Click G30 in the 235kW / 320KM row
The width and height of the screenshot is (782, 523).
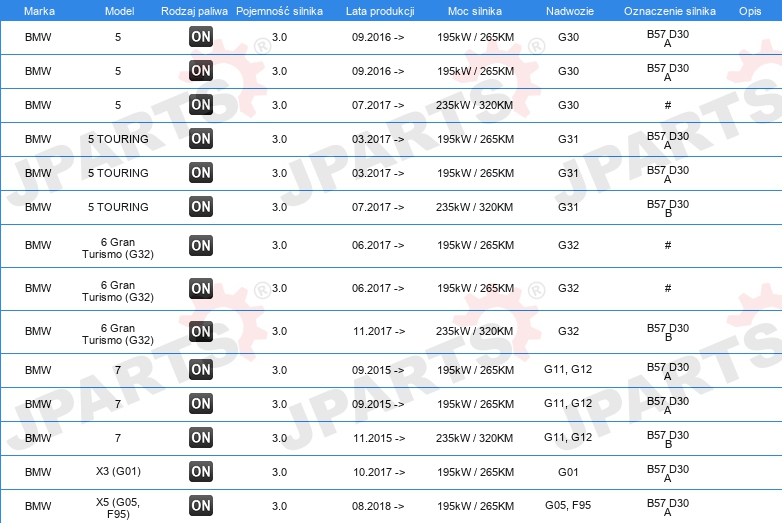point(568,105)
